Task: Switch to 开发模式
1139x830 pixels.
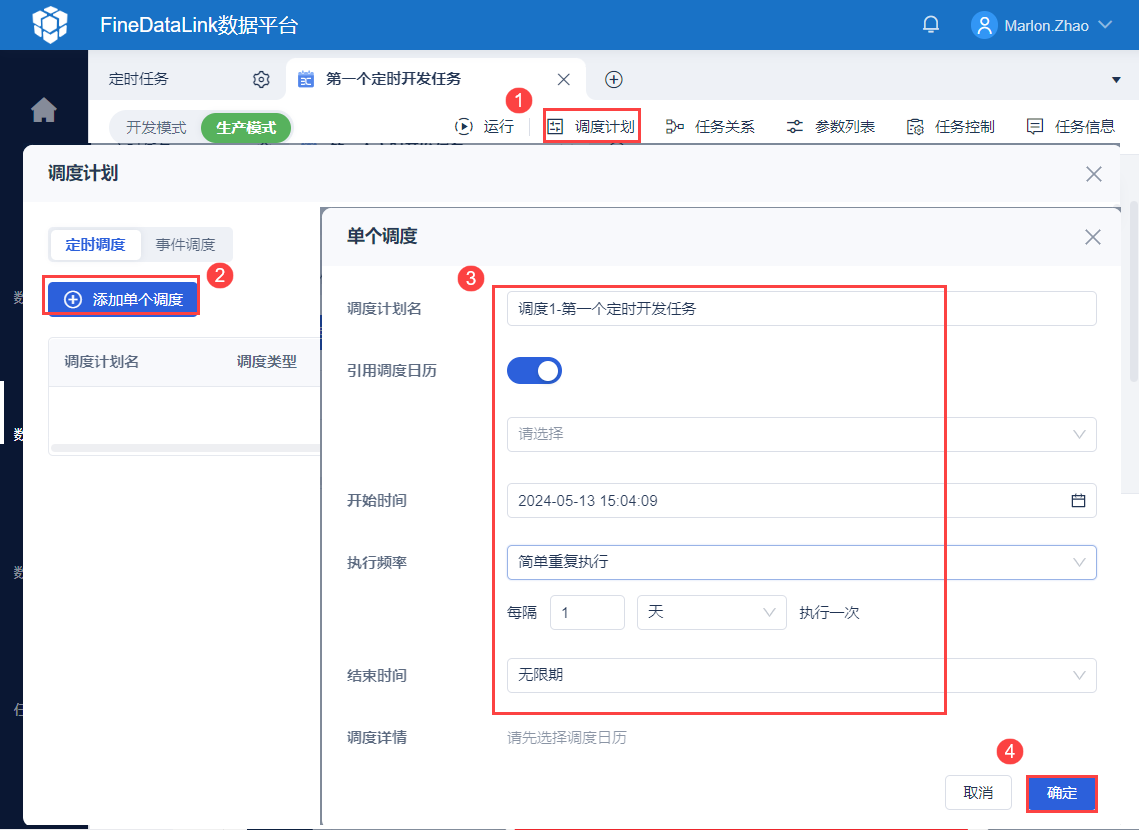Action: pyautogui.click(x=156, y=127)
